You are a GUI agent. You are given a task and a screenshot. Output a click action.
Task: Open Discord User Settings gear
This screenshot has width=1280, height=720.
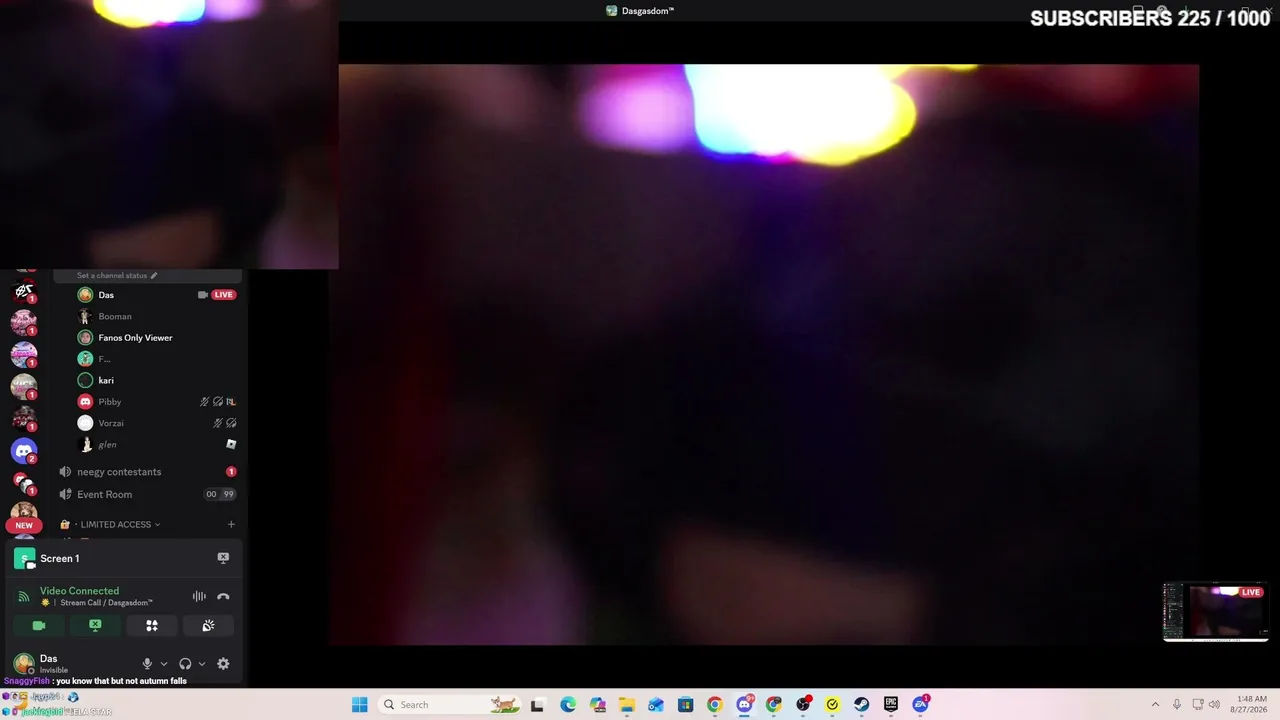point(223,664)
